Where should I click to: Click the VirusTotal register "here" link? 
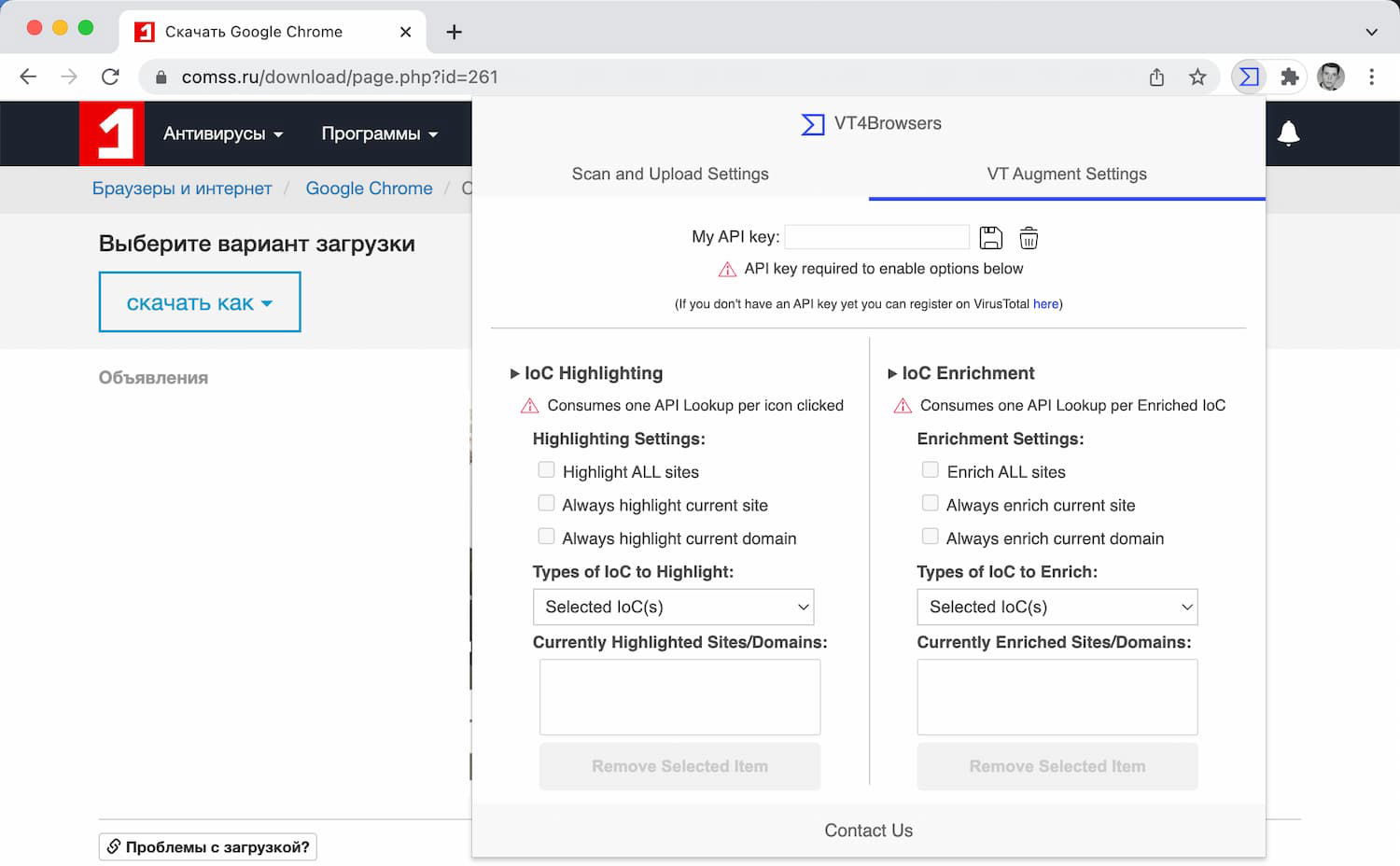[1045, 303]
